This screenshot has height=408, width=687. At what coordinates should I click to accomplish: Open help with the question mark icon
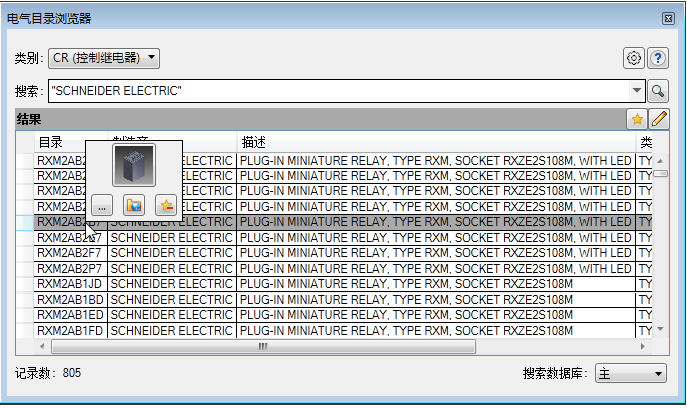658,58
